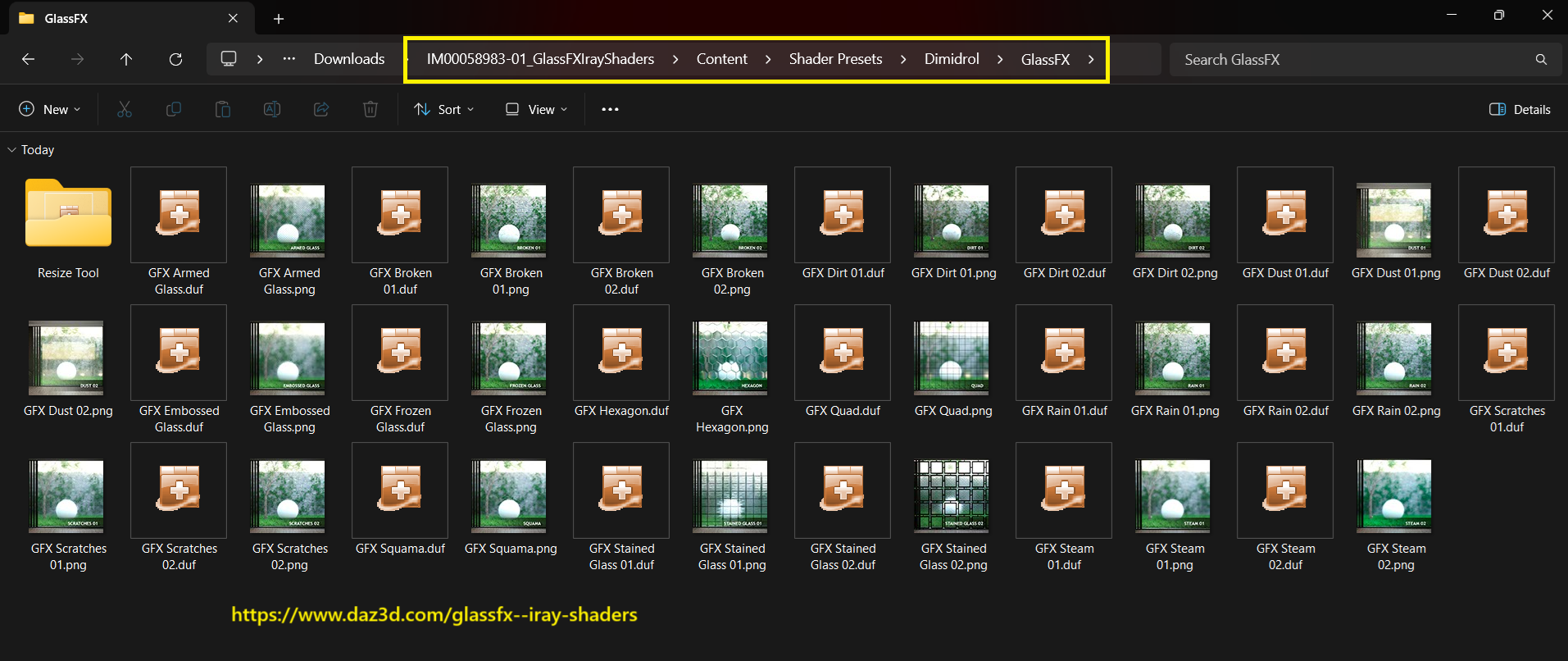The image size is (1568, 661).
Task: Click the Search GlassFX field
Action: click(1363, 60)
